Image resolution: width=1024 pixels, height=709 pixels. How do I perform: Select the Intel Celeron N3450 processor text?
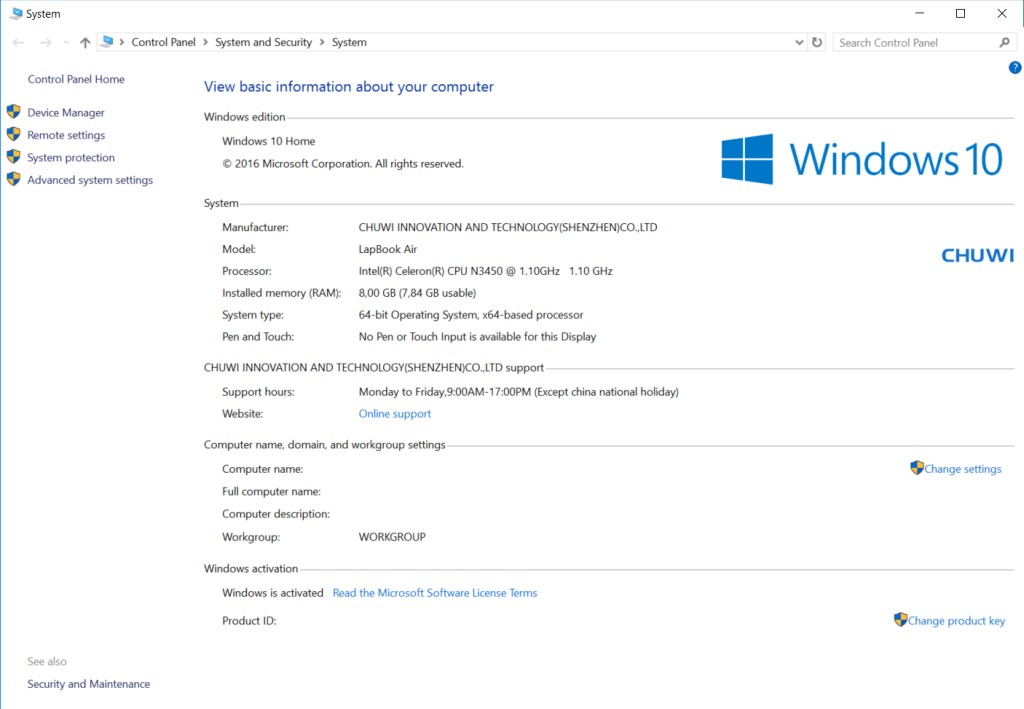(485, 271)
